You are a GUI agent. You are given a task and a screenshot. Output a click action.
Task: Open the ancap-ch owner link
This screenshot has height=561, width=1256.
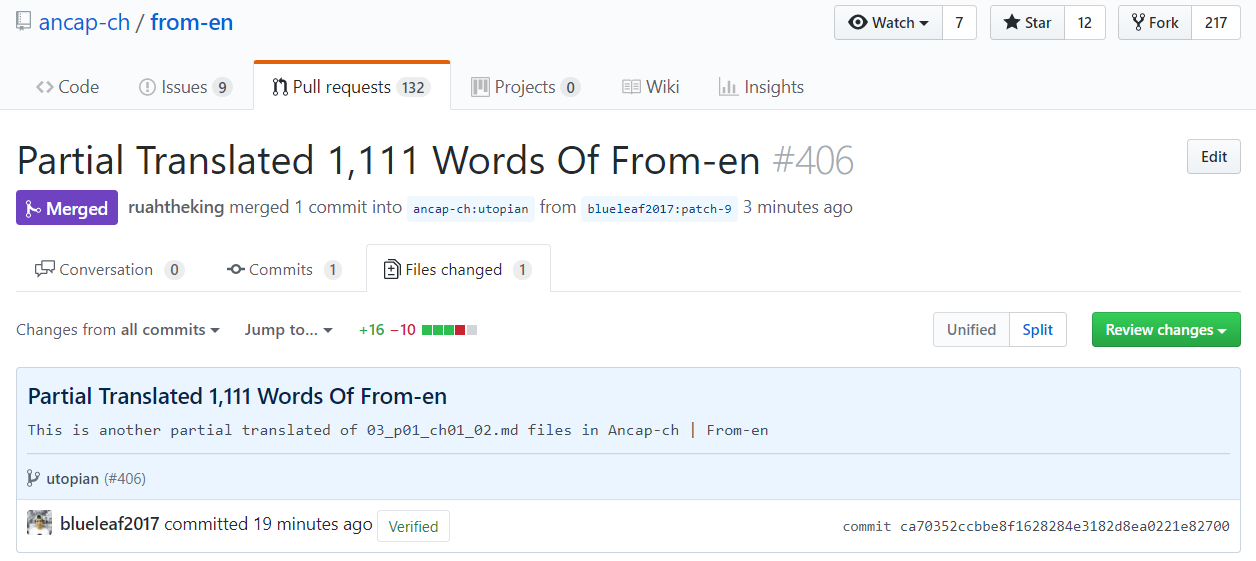(85, 22)
